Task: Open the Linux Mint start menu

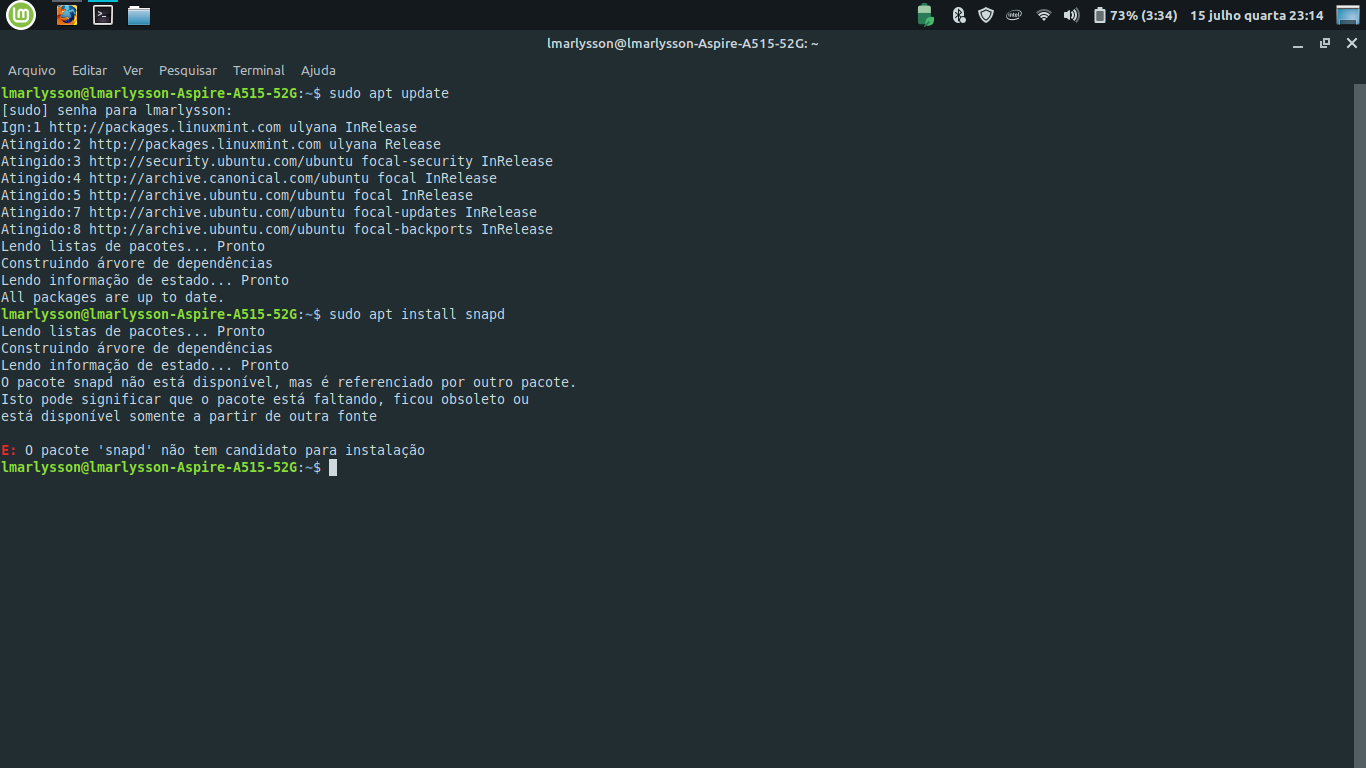Action: 20,15
